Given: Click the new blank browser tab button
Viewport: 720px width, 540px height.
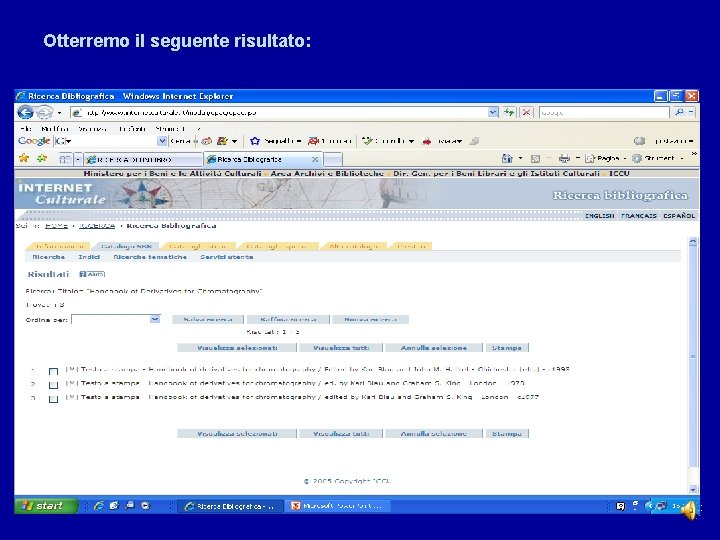Looking at the screenshot, I should [333, 159].
